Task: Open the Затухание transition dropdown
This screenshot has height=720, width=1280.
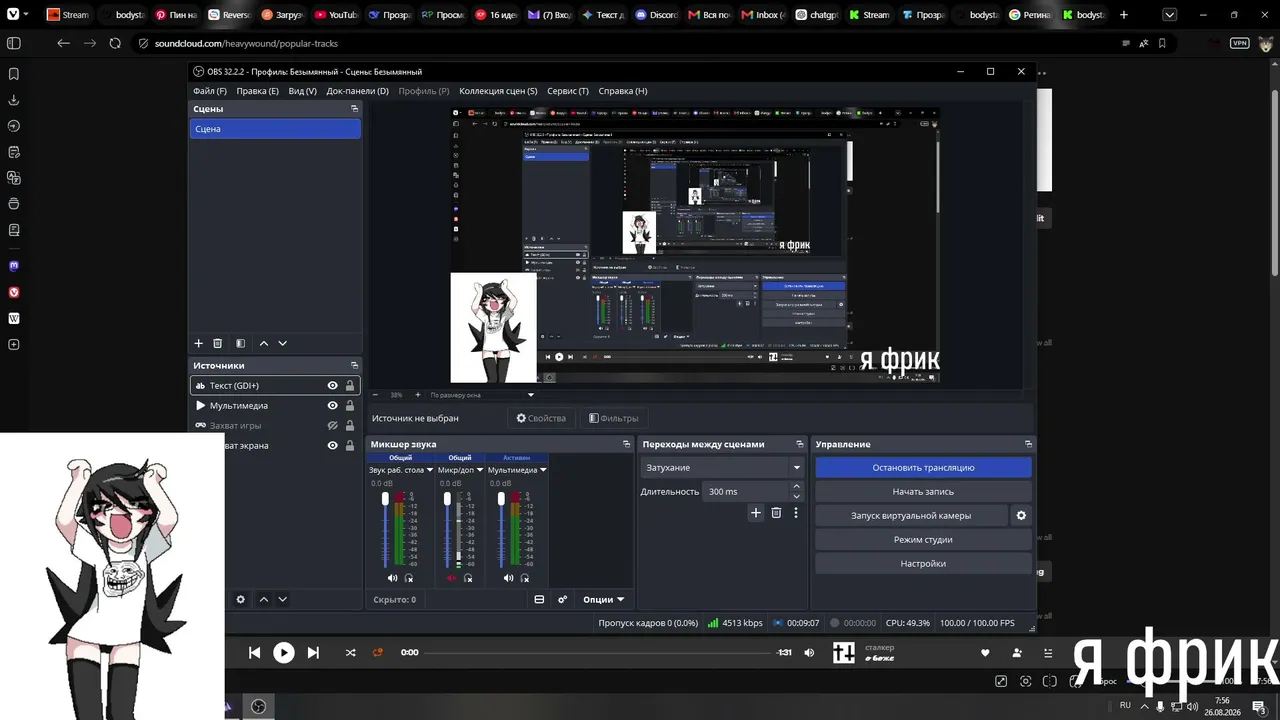Action: click(x=722, y=467)
